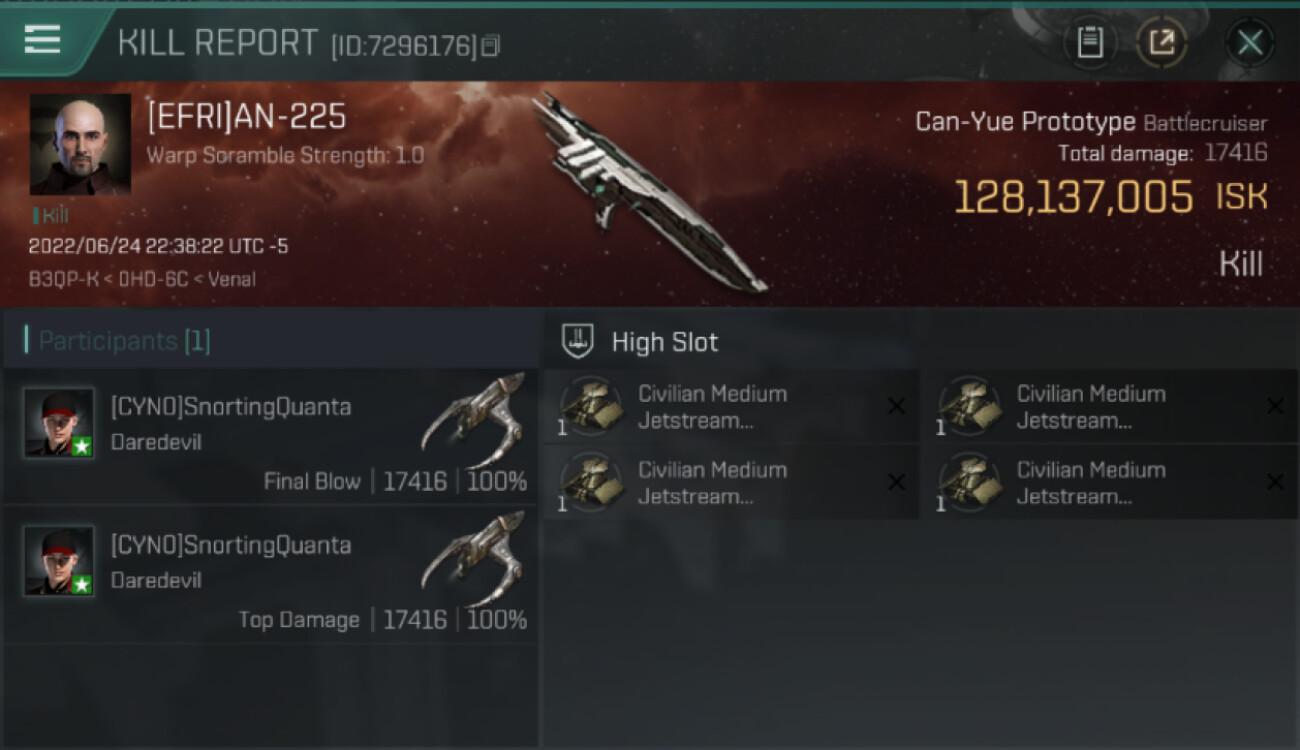
Task: View the victim character portrait
Action: [x=80, y=144]
